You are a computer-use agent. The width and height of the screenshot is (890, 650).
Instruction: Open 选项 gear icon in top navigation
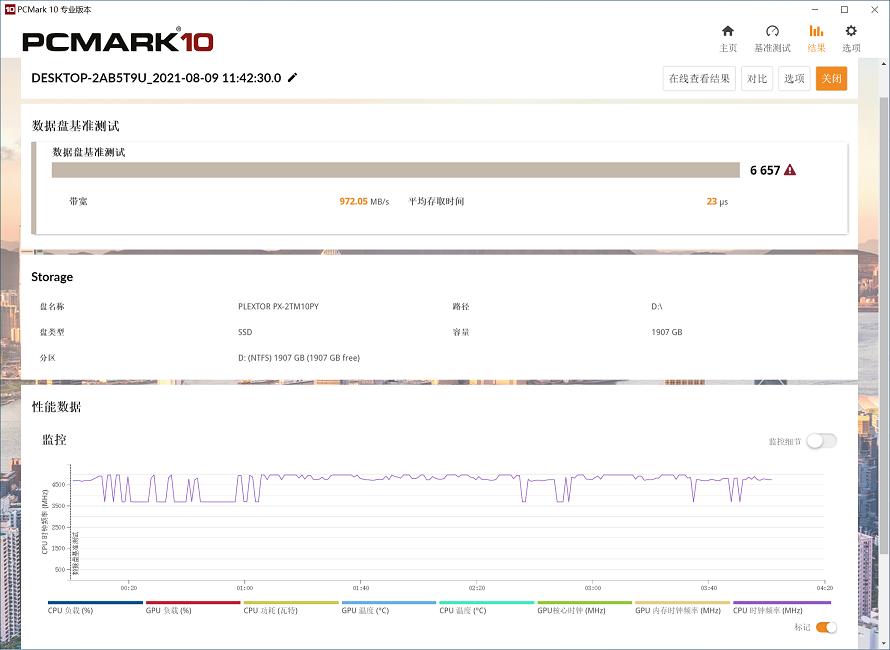[851, 32]
